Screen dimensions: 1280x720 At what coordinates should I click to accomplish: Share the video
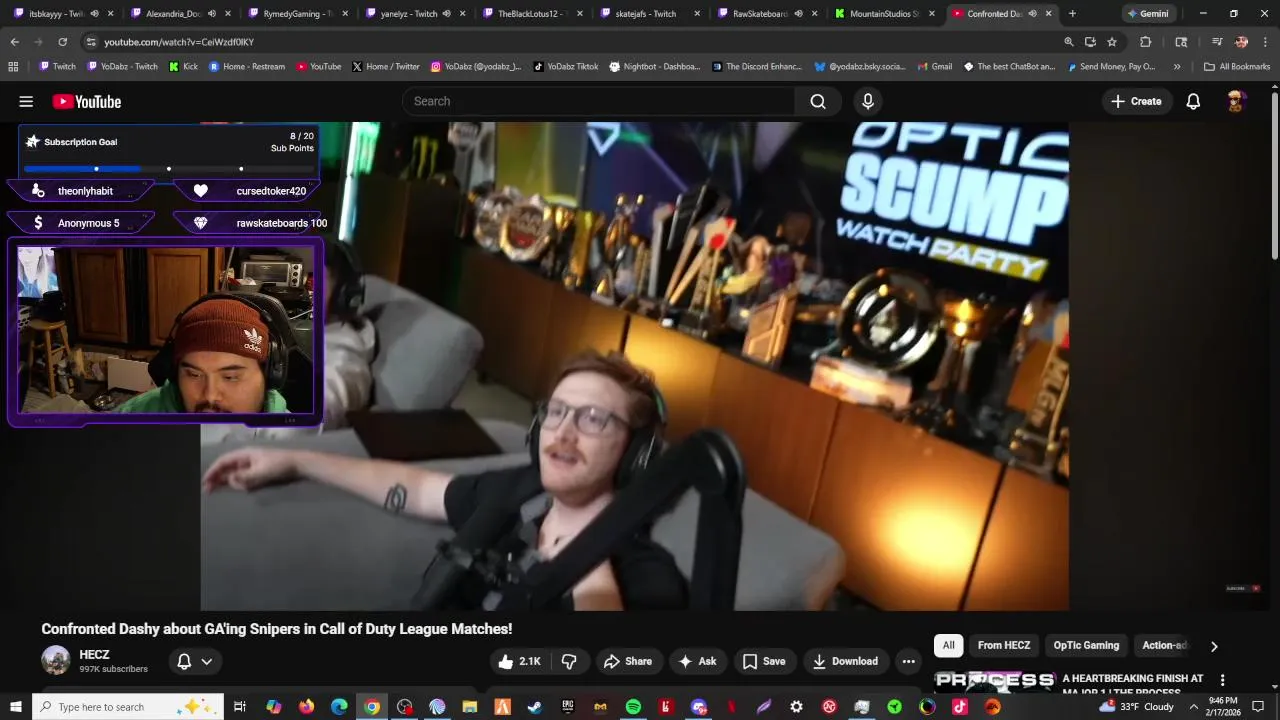tap(628, 661)
